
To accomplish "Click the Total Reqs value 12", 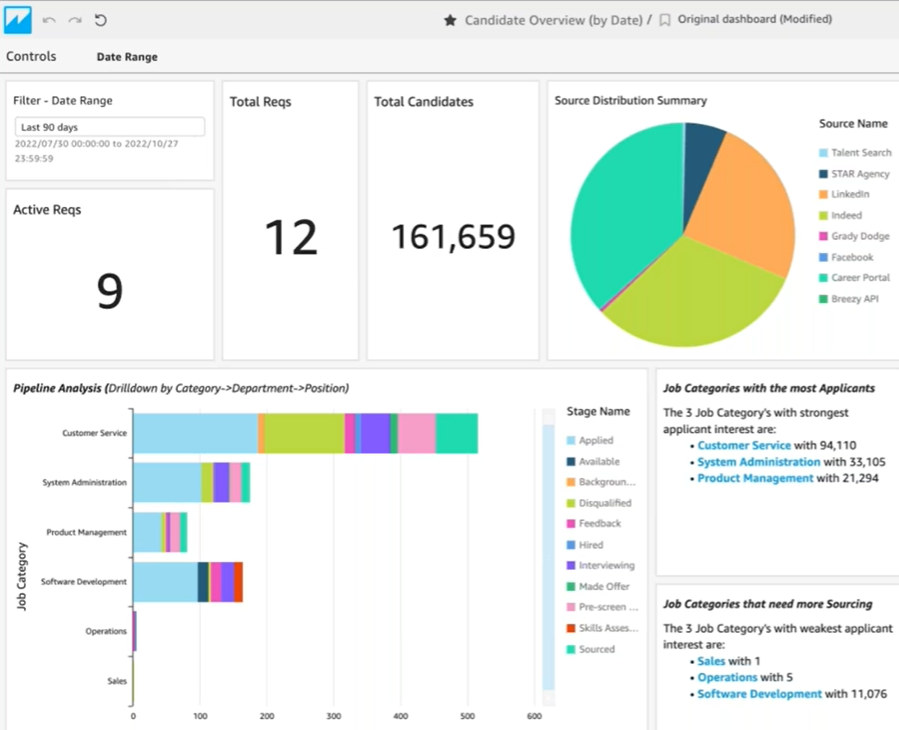I will (x=291, y=237).
